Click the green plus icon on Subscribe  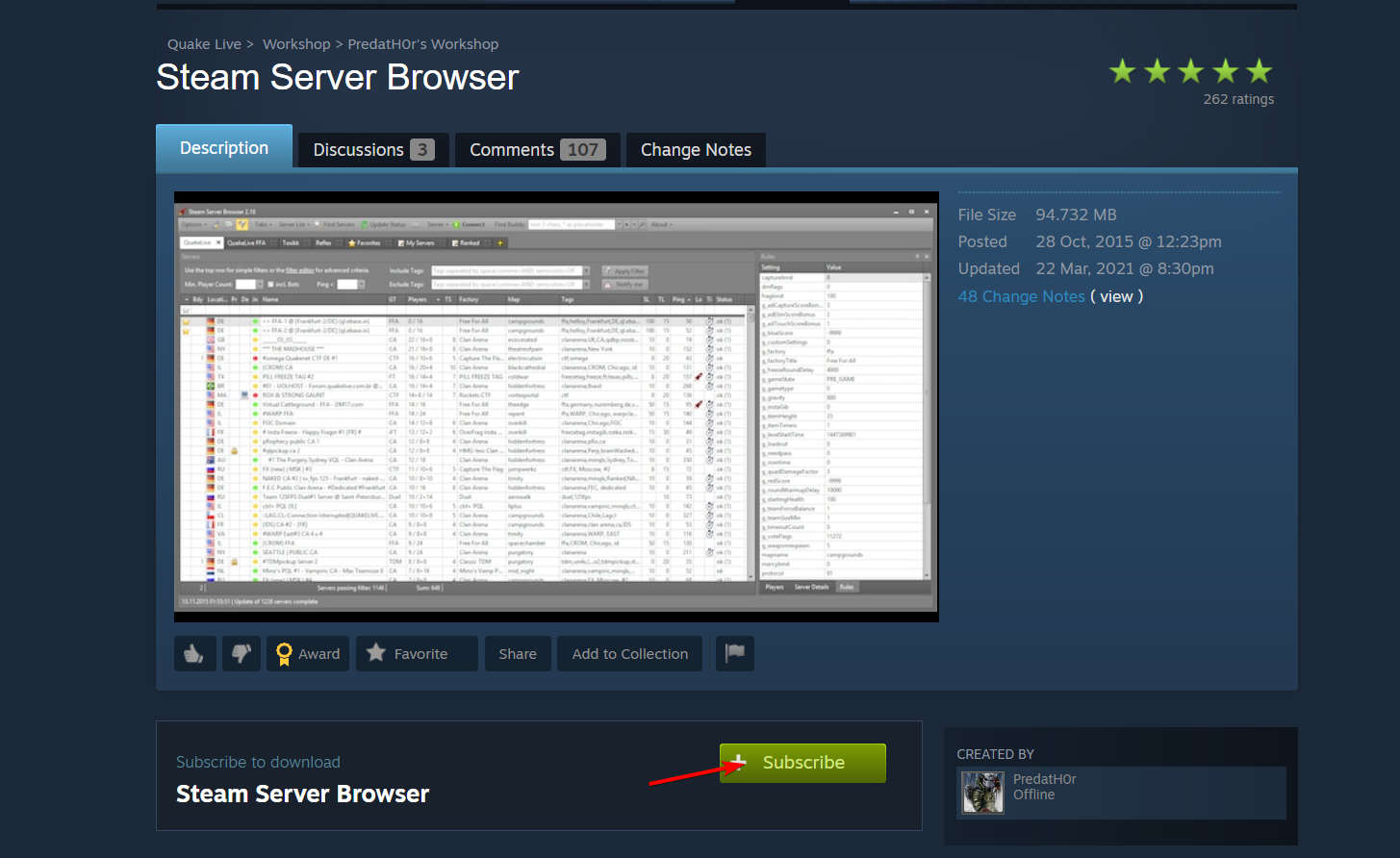click(x=739, y=762)
